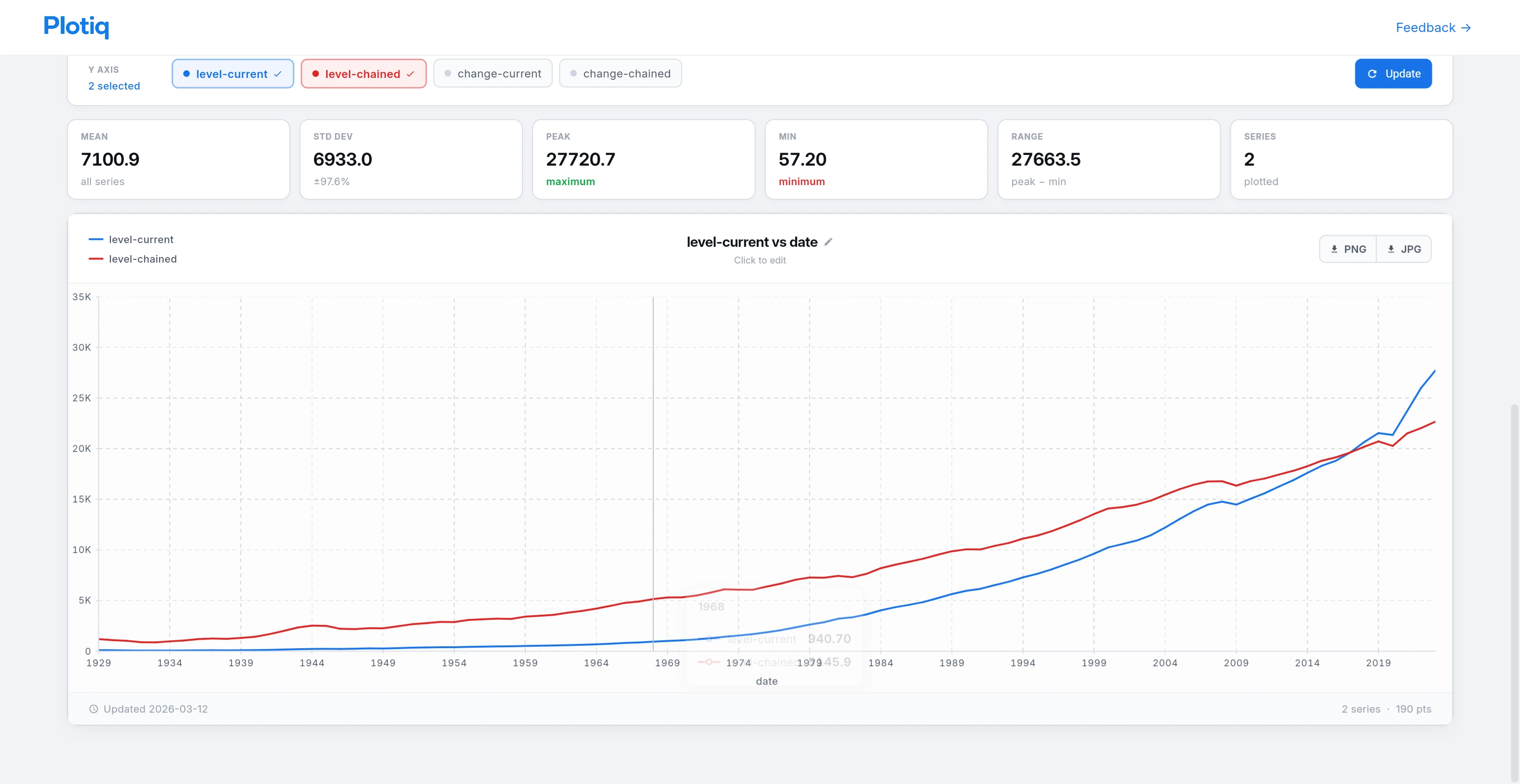Click the PEAK statistic card

click(x=643, y=159)
